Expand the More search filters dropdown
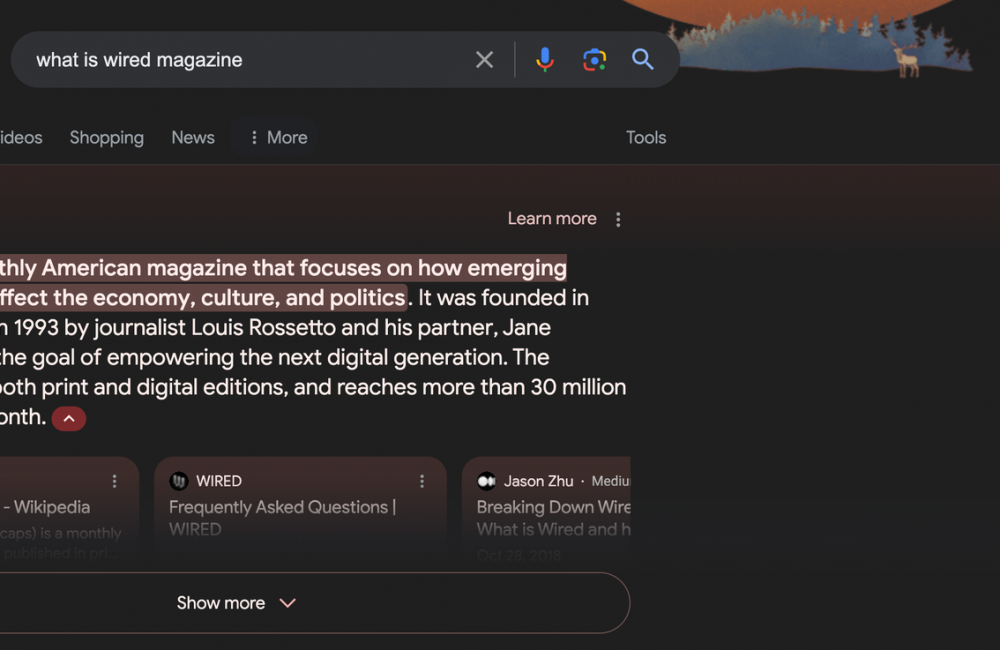 click(x=277, y=138)
